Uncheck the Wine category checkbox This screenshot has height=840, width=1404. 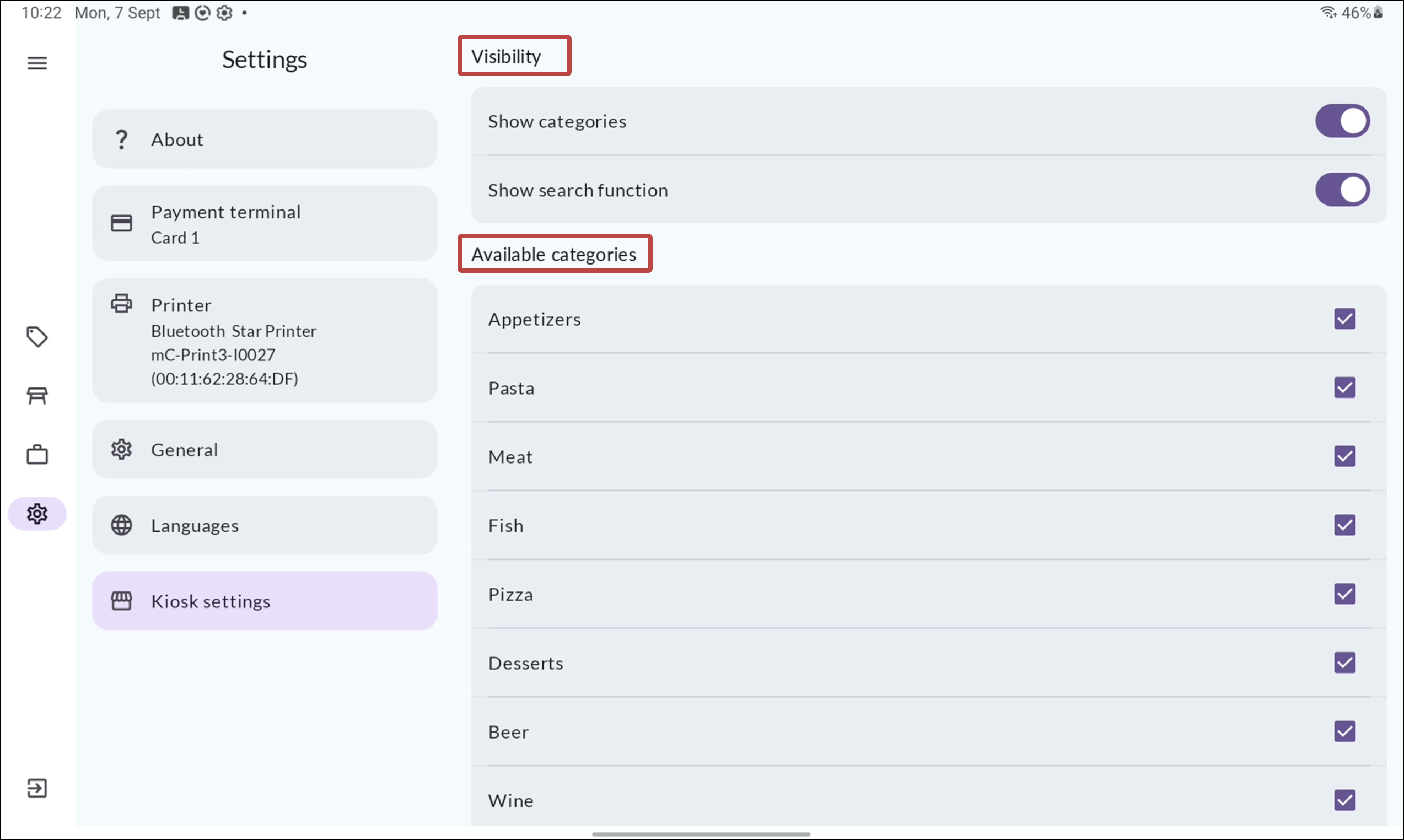tap(1344, 800)
